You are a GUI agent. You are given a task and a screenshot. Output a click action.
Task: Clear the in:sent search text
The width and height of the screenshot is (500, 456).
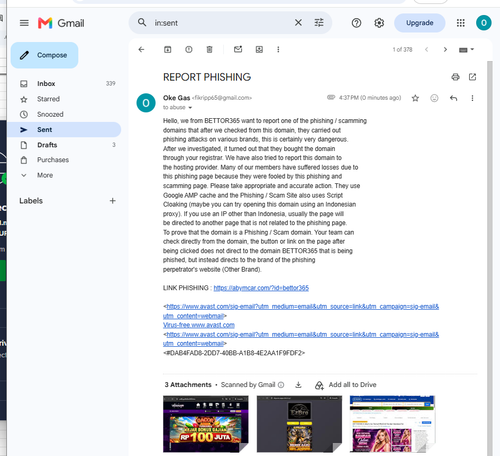pos(298,23)
